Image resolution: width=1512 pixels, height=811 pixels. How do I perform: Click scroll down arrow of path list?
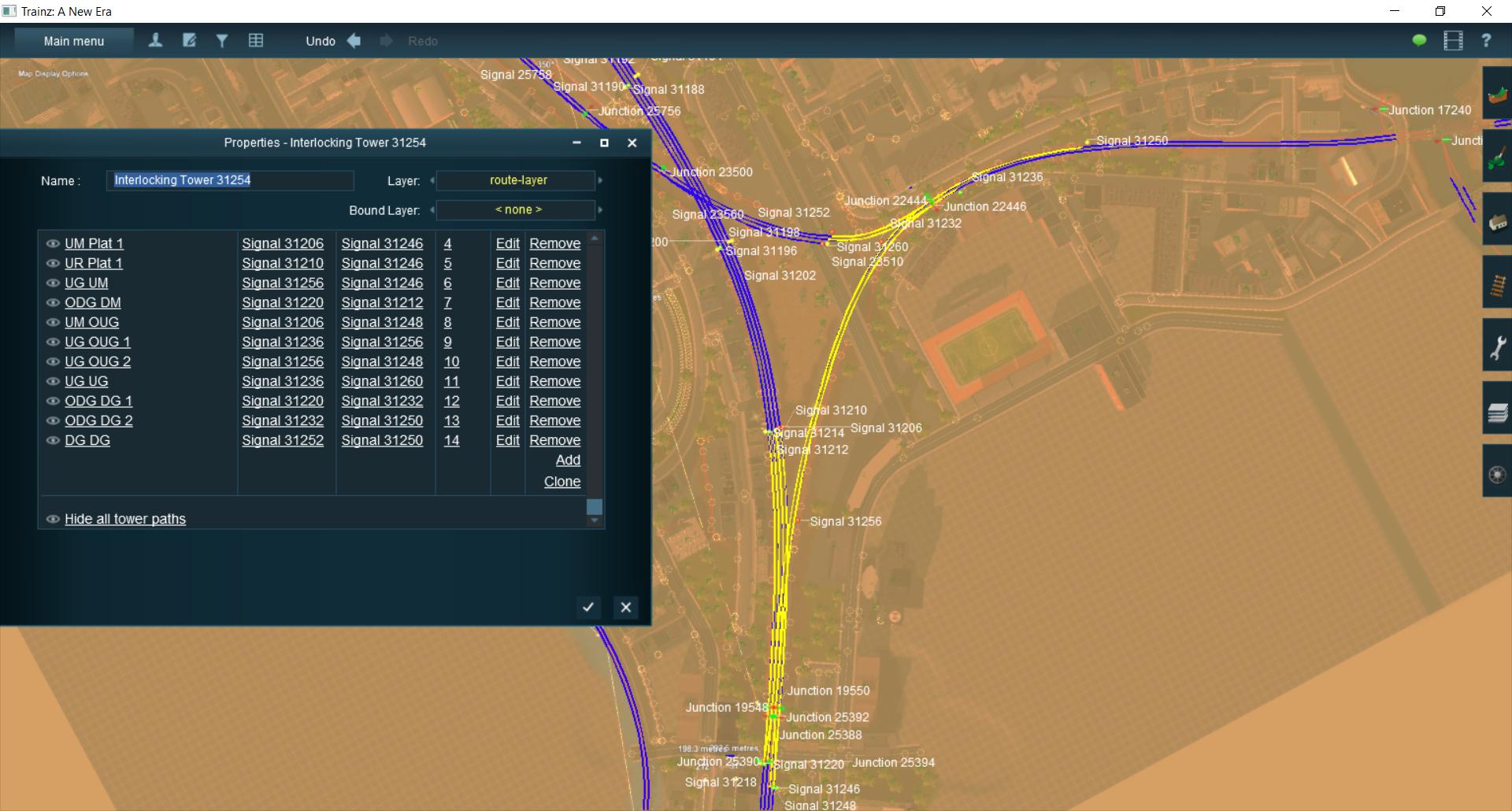pyautogui.click(x=595, y=520)
